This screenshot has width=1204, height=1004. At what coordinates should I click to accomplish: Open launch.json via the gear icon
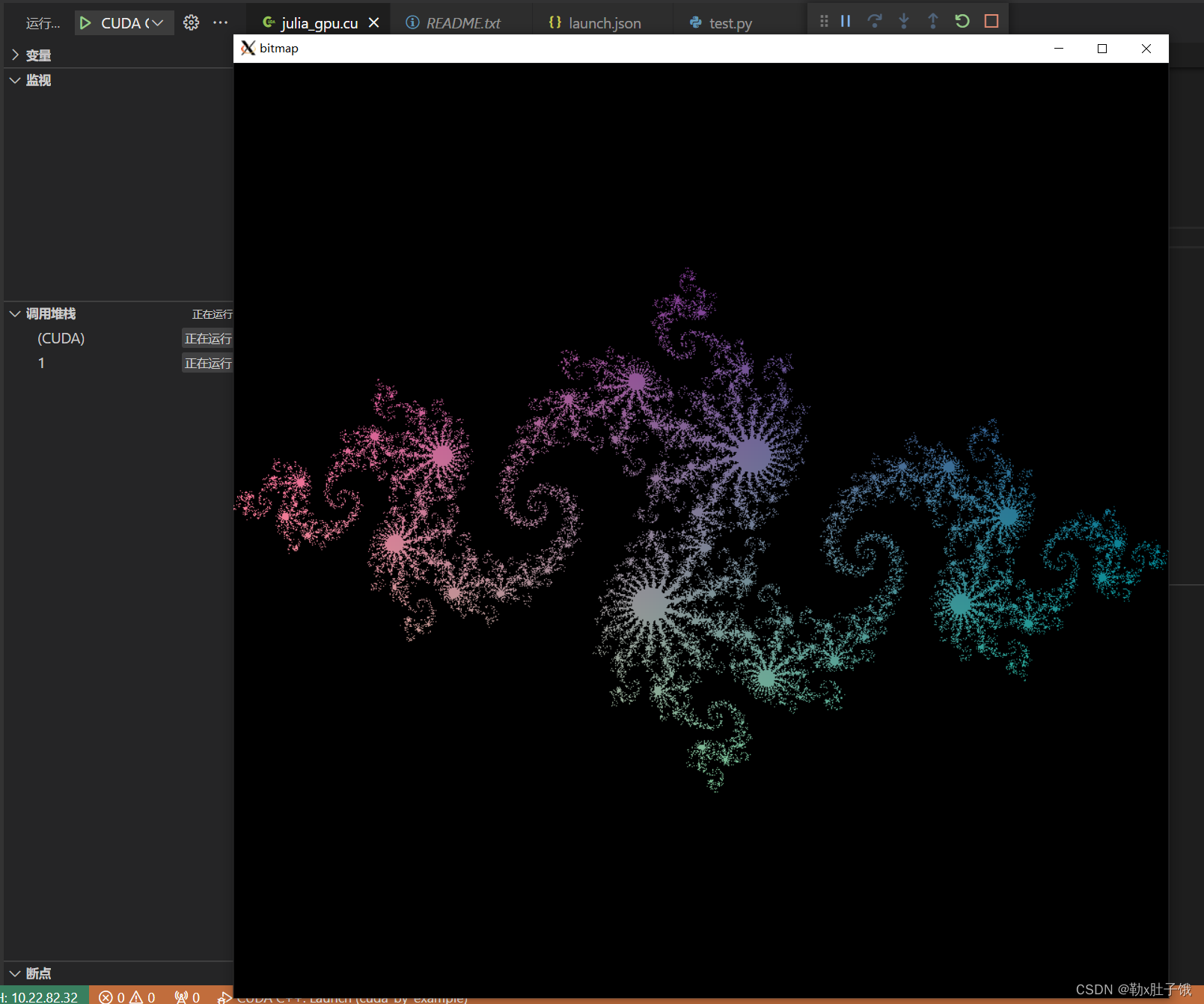pos(192,22)
